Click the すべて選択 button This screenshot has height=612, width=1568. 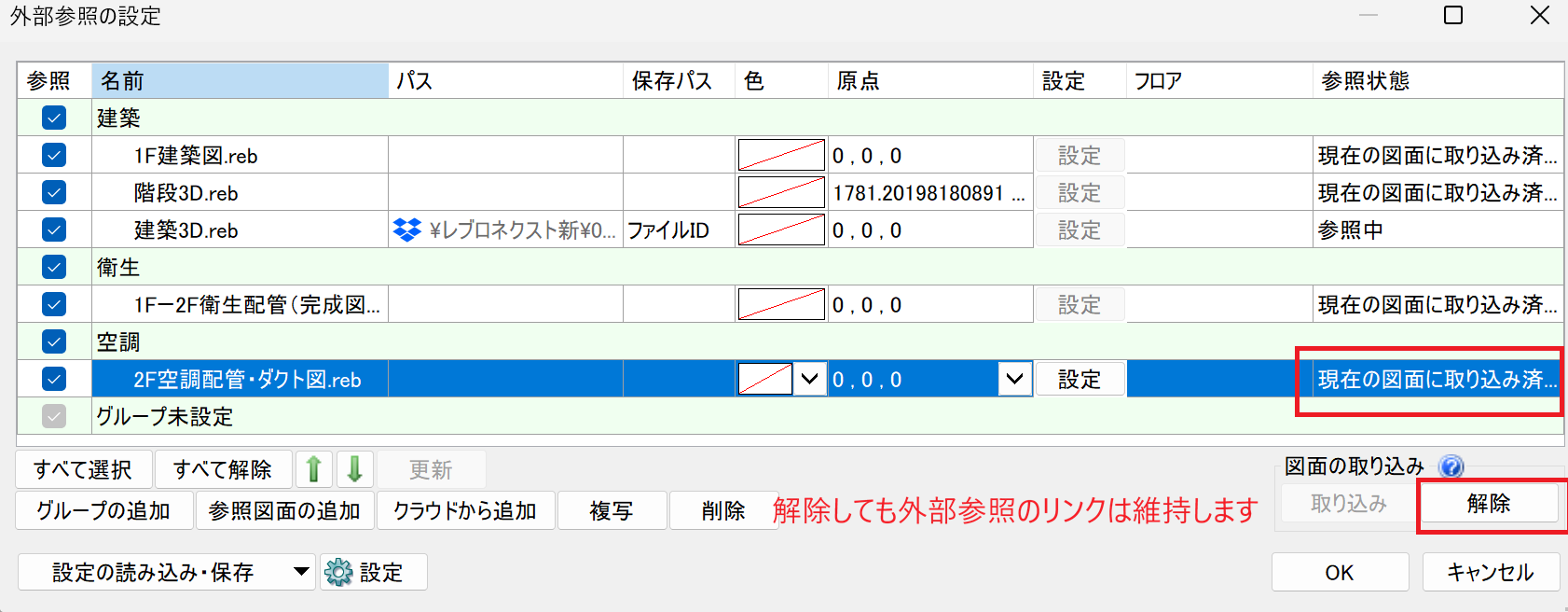click(83, 469)
